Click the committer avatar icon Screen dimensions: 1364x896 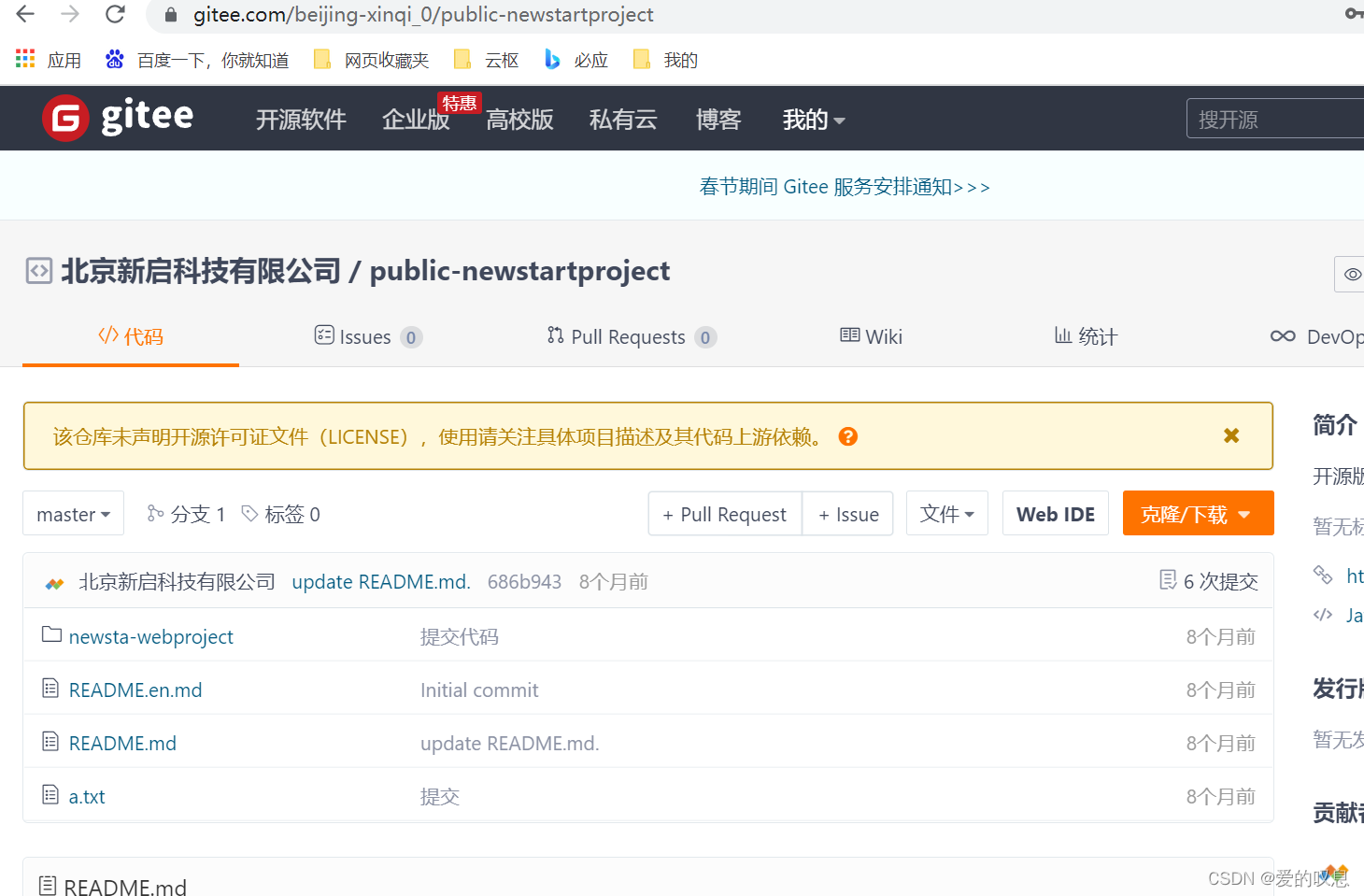55,582
